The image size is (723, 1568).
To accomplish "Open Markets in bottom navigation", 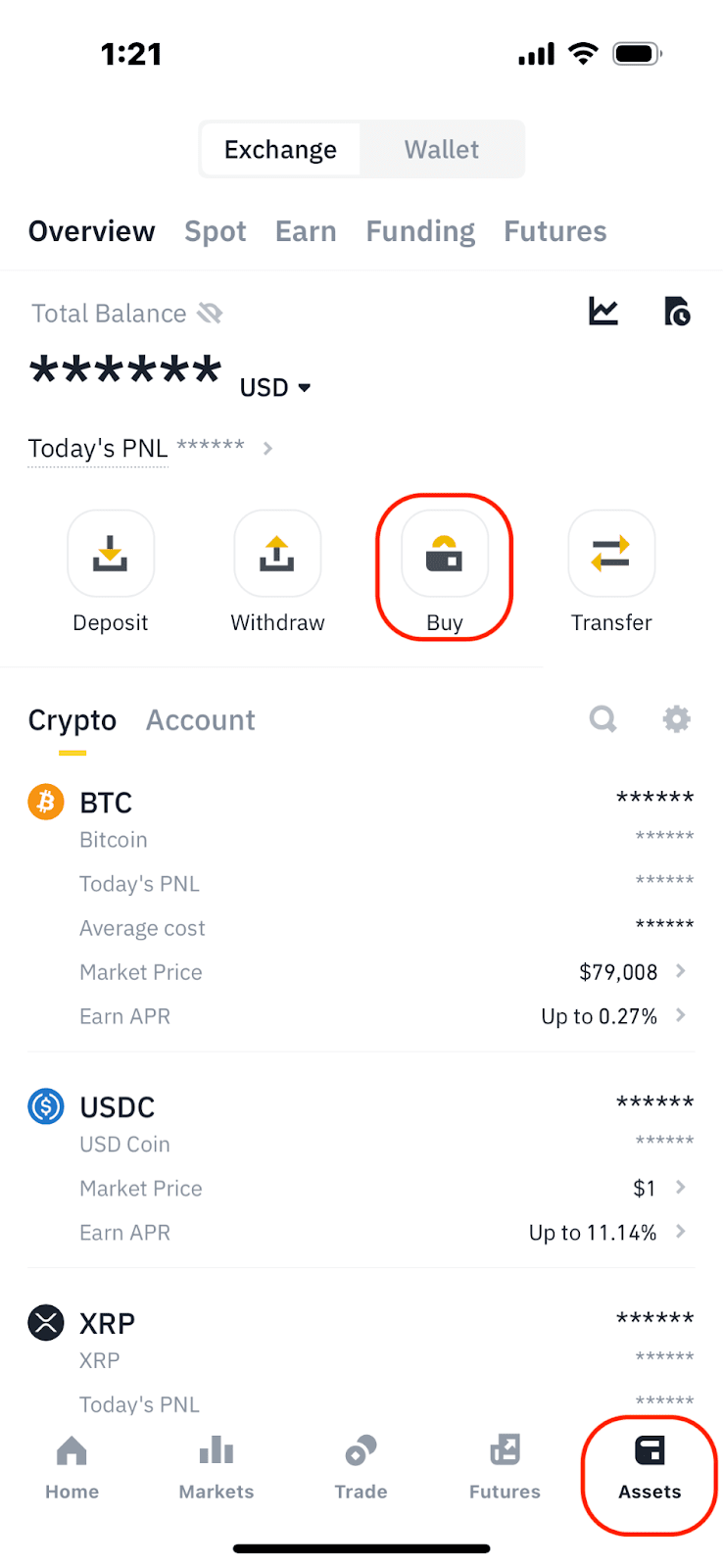I will click(x=217, y=1467).
